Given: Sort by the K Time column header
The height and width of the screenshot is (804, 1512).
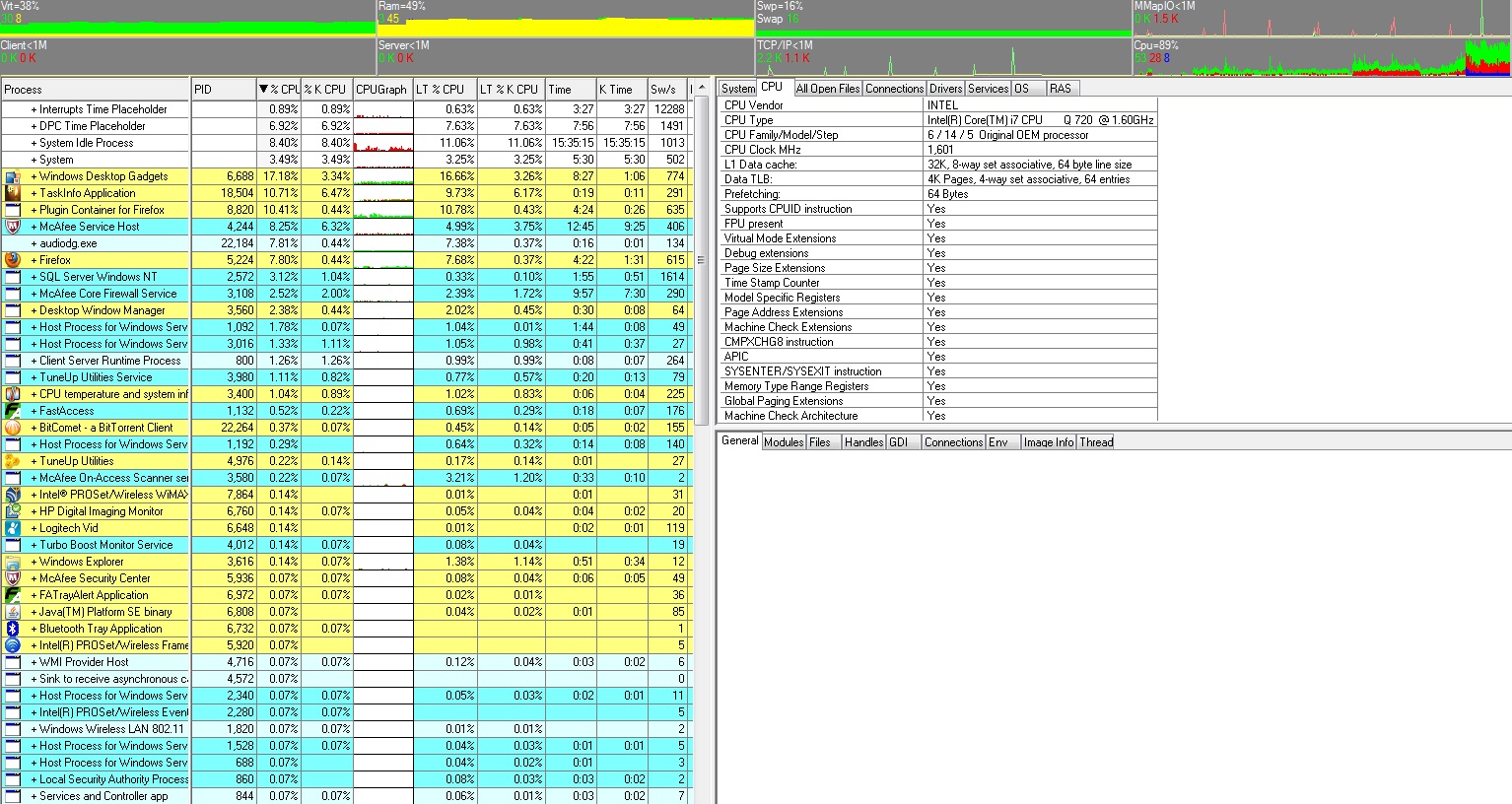Looking at the screenshot, I should pos(621,90).
